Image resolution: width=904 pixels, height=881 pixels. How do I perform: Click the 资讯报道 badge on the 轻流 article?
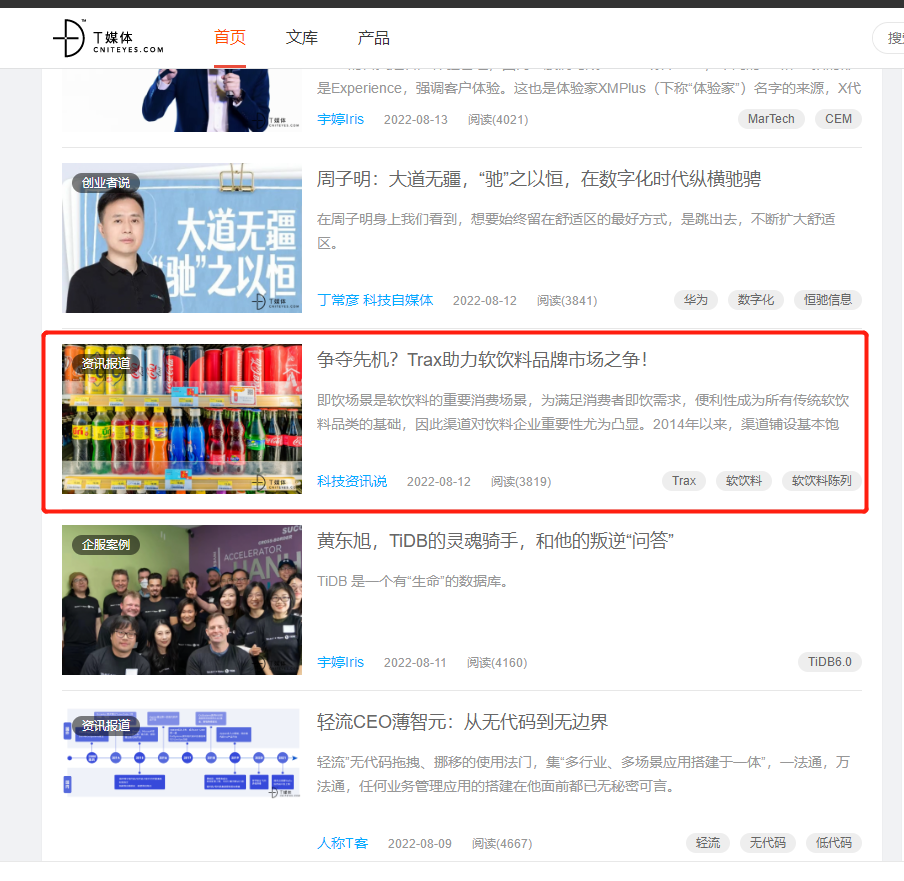[106, 726]
